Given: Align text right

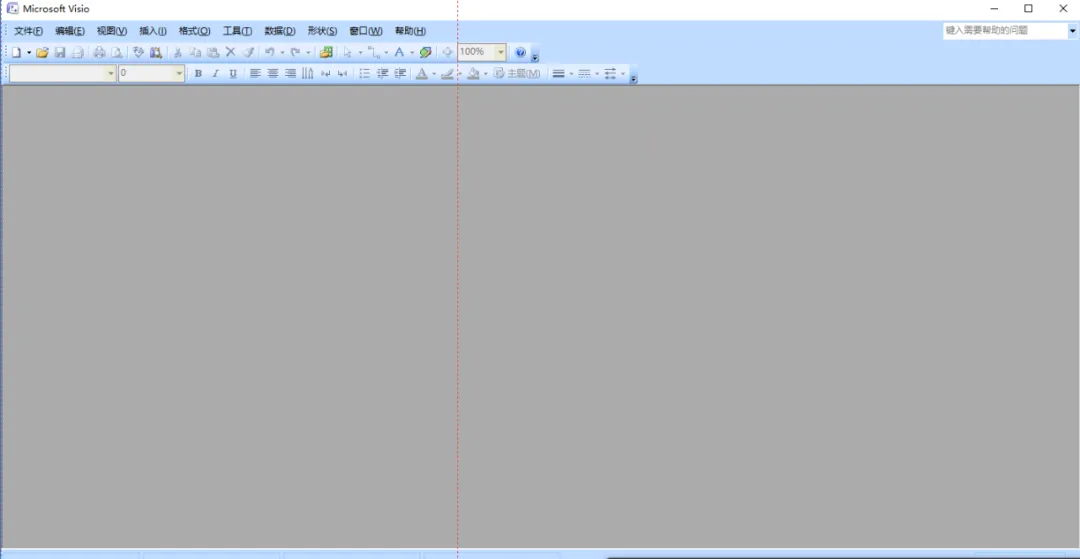Looking at the screenshot, I should tap(290, 74).
